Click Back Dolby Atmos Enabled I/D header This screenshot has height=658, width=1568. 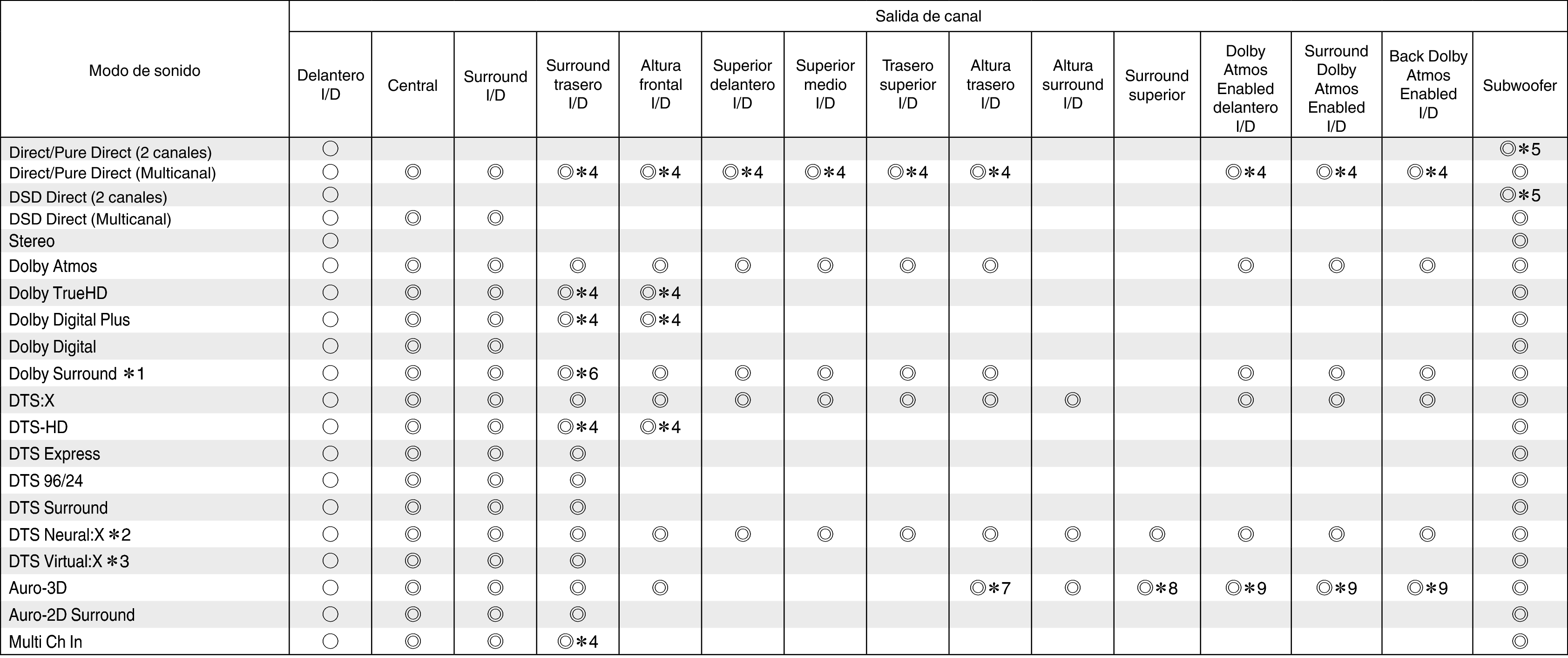pos(1428,84)
